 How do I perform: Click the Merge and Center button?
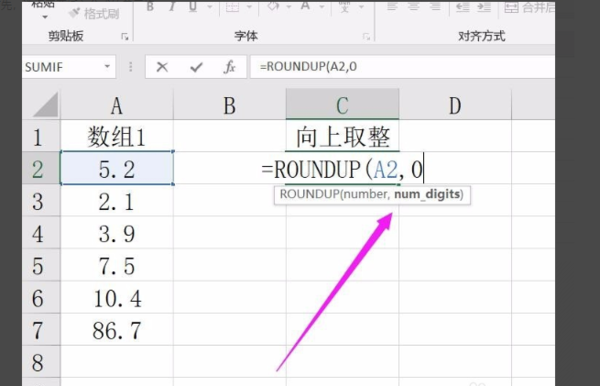[529, 7]
